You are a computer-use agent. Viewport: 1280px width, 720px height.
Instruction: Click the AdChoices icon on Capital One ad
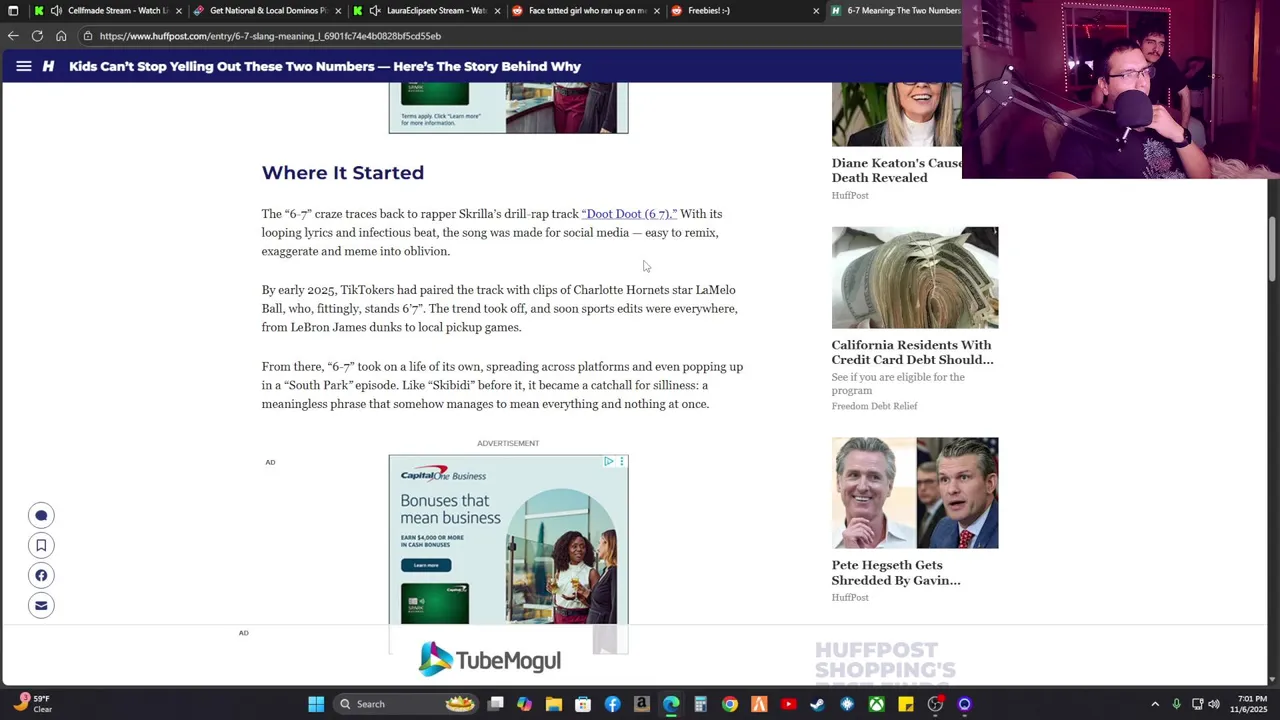click(608, 461)
